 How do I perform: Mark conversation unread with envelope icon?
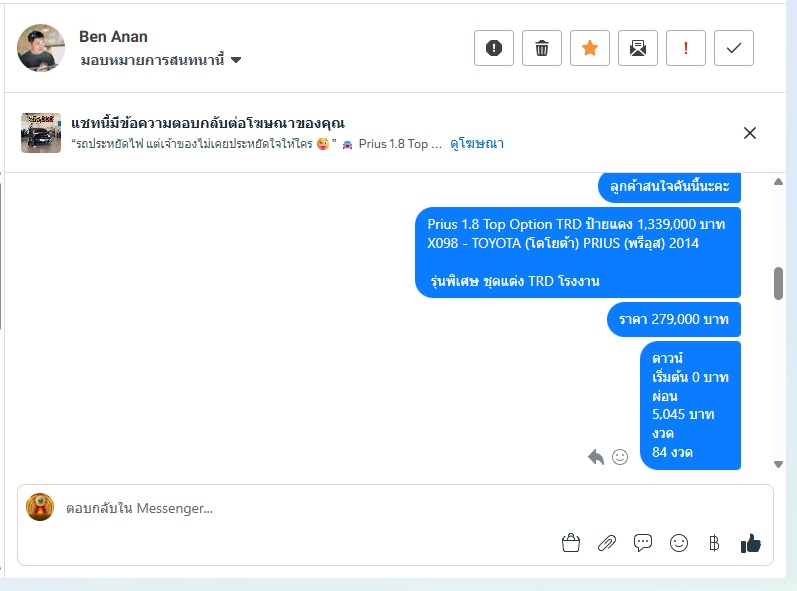pyautogui.click(x=638, y=48)
